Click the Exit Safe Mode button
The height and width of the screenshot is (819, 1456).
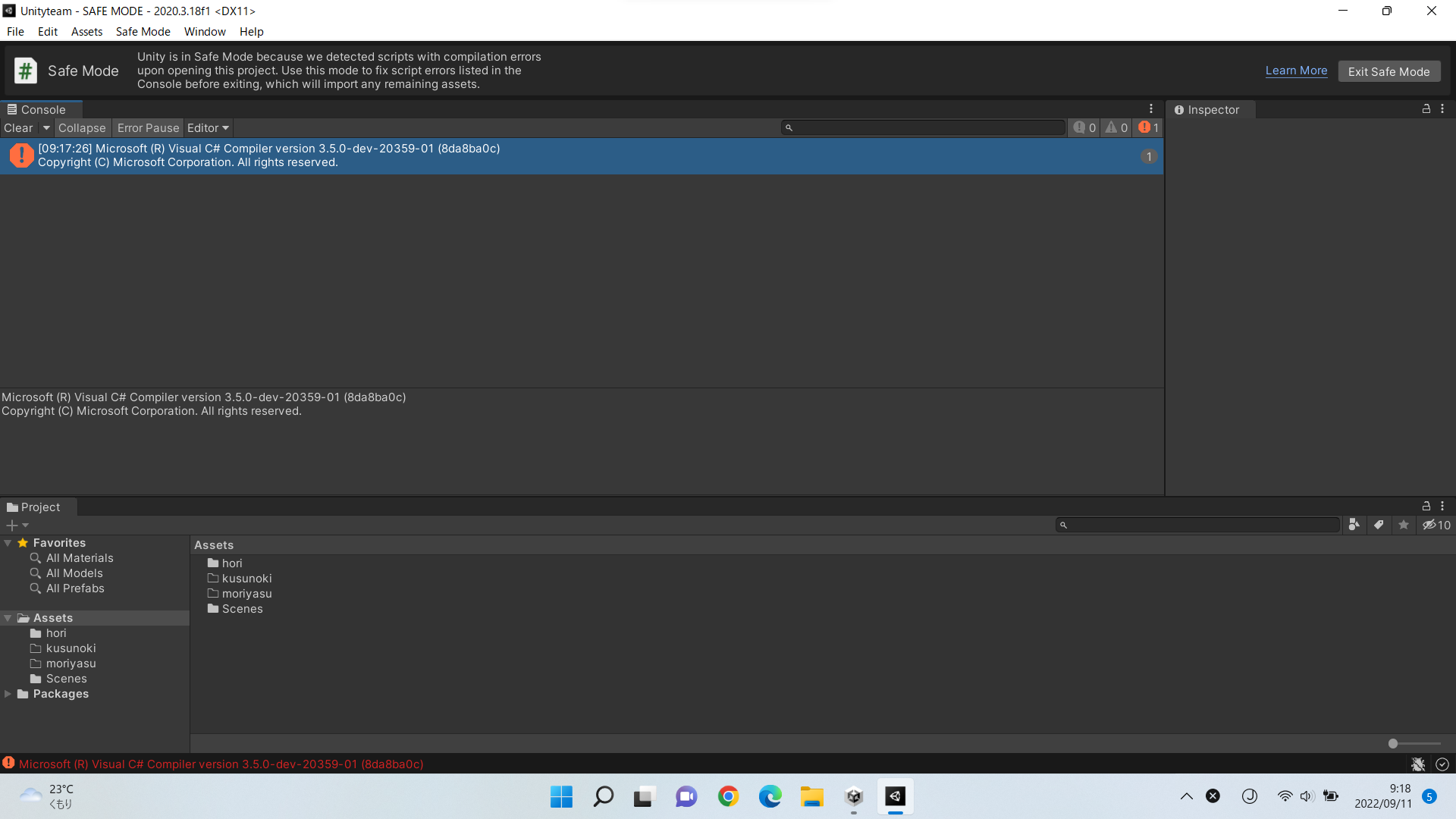[x=1389, y=71]
